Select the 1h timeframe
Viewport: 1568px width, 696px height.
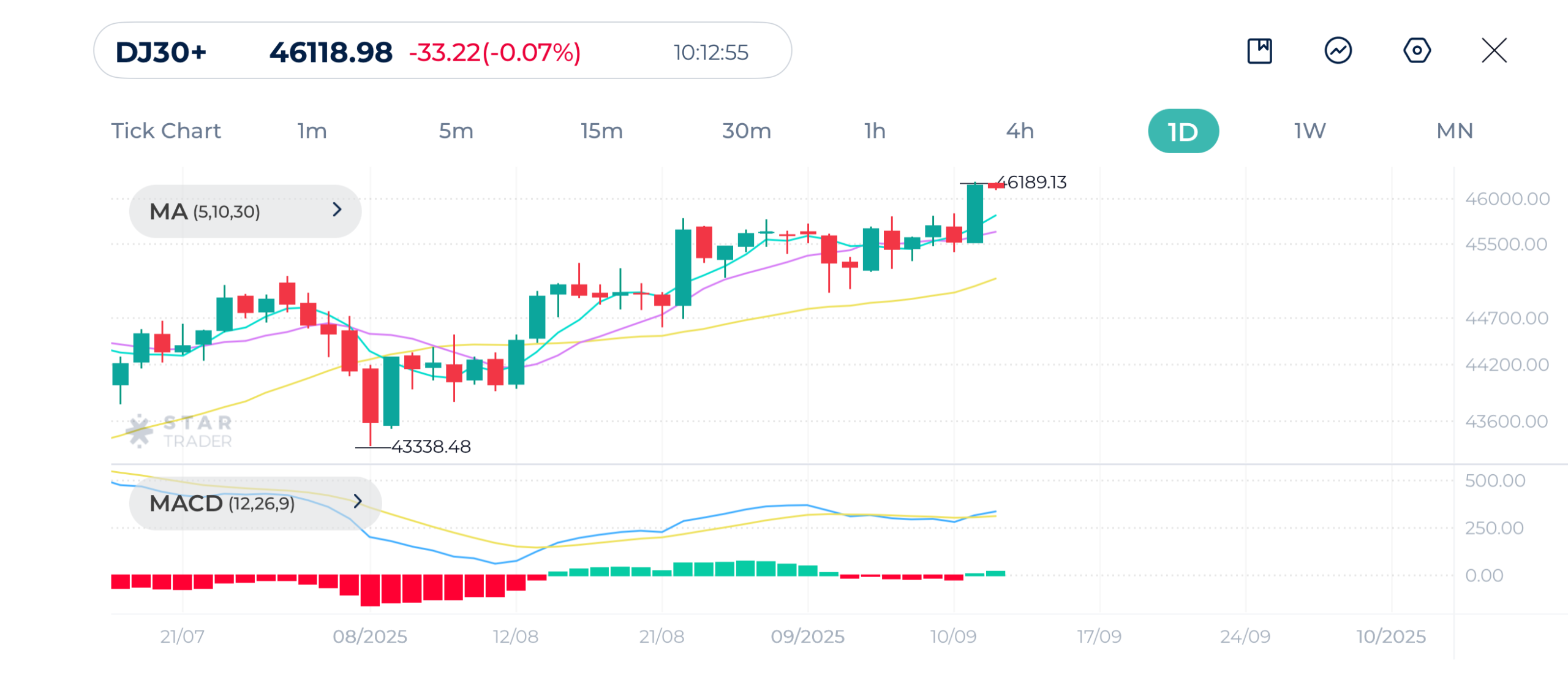click(x=875, y=131)
